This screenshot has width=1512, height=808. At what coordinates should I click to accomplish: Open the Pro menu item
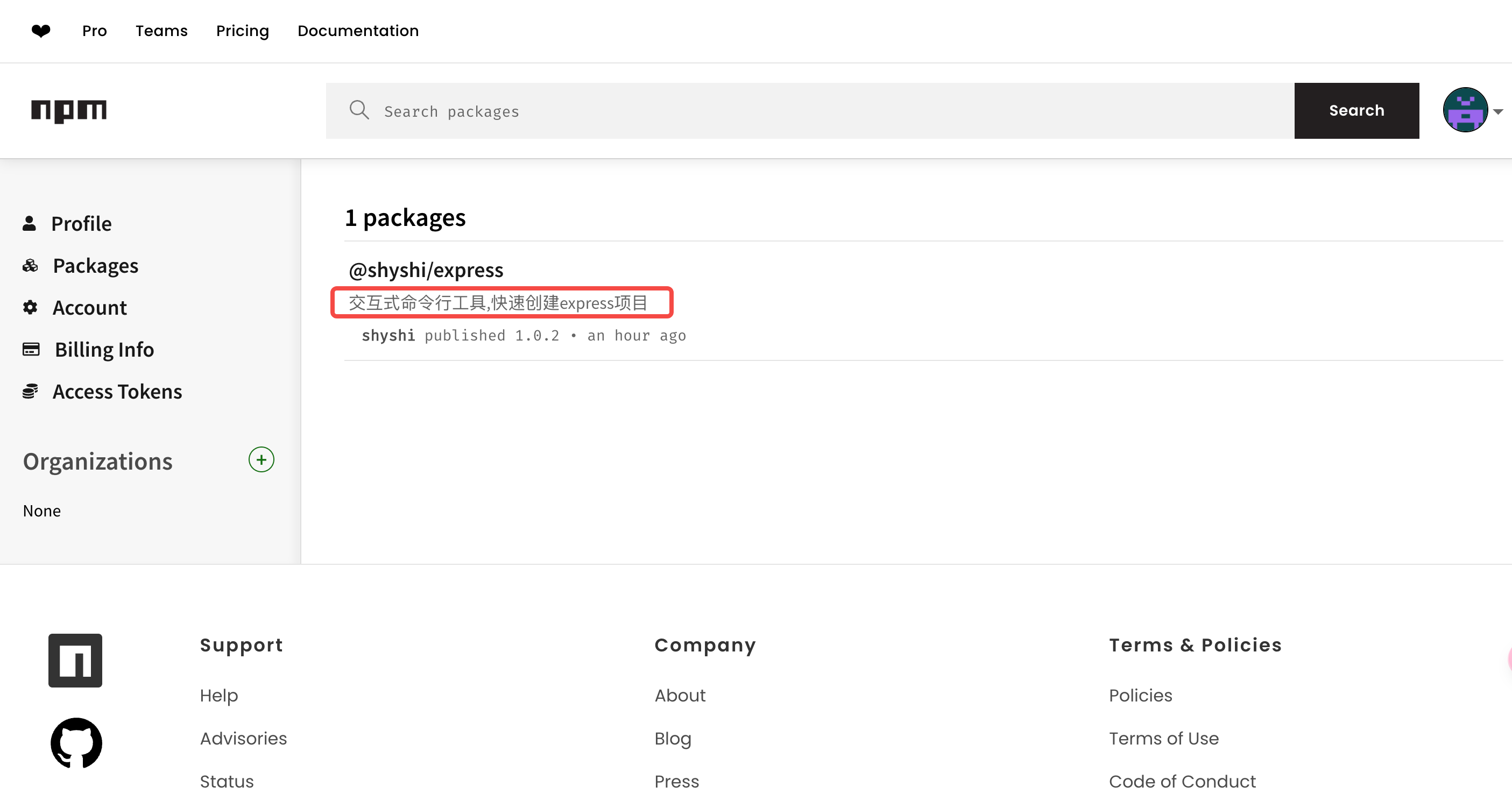(x=95, y=31)
